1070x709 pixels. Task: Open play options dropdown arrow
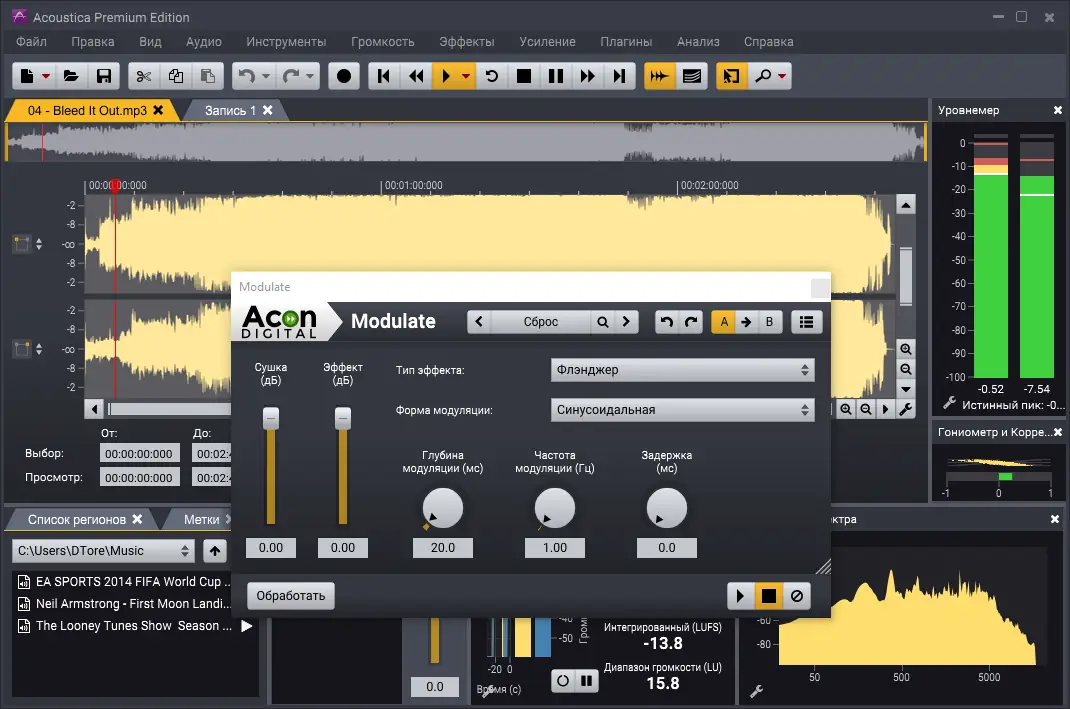tap(465, 76)
